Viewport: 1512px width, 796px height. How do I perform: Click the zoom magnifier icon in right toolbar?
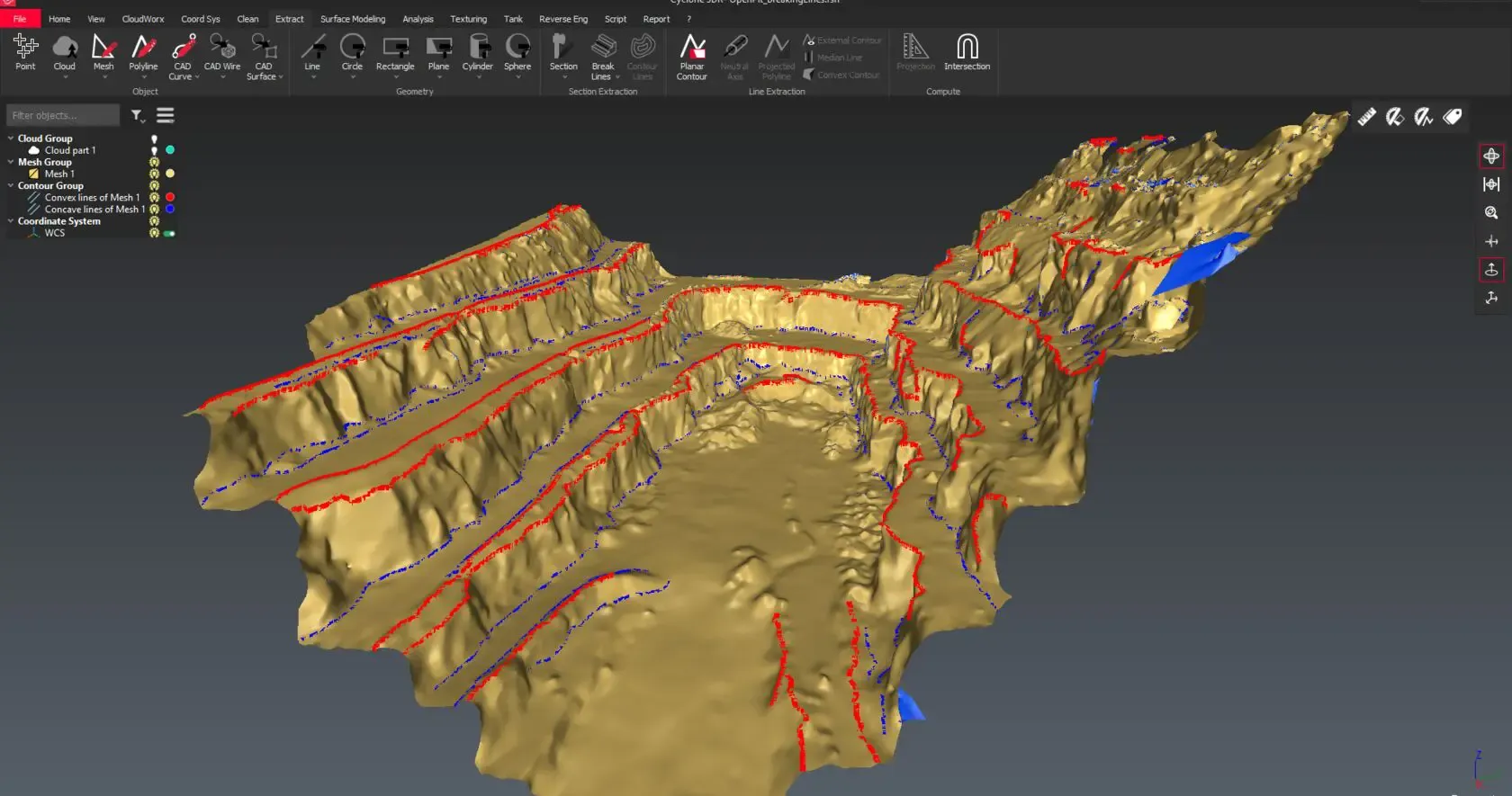(x=1491, y=213)
